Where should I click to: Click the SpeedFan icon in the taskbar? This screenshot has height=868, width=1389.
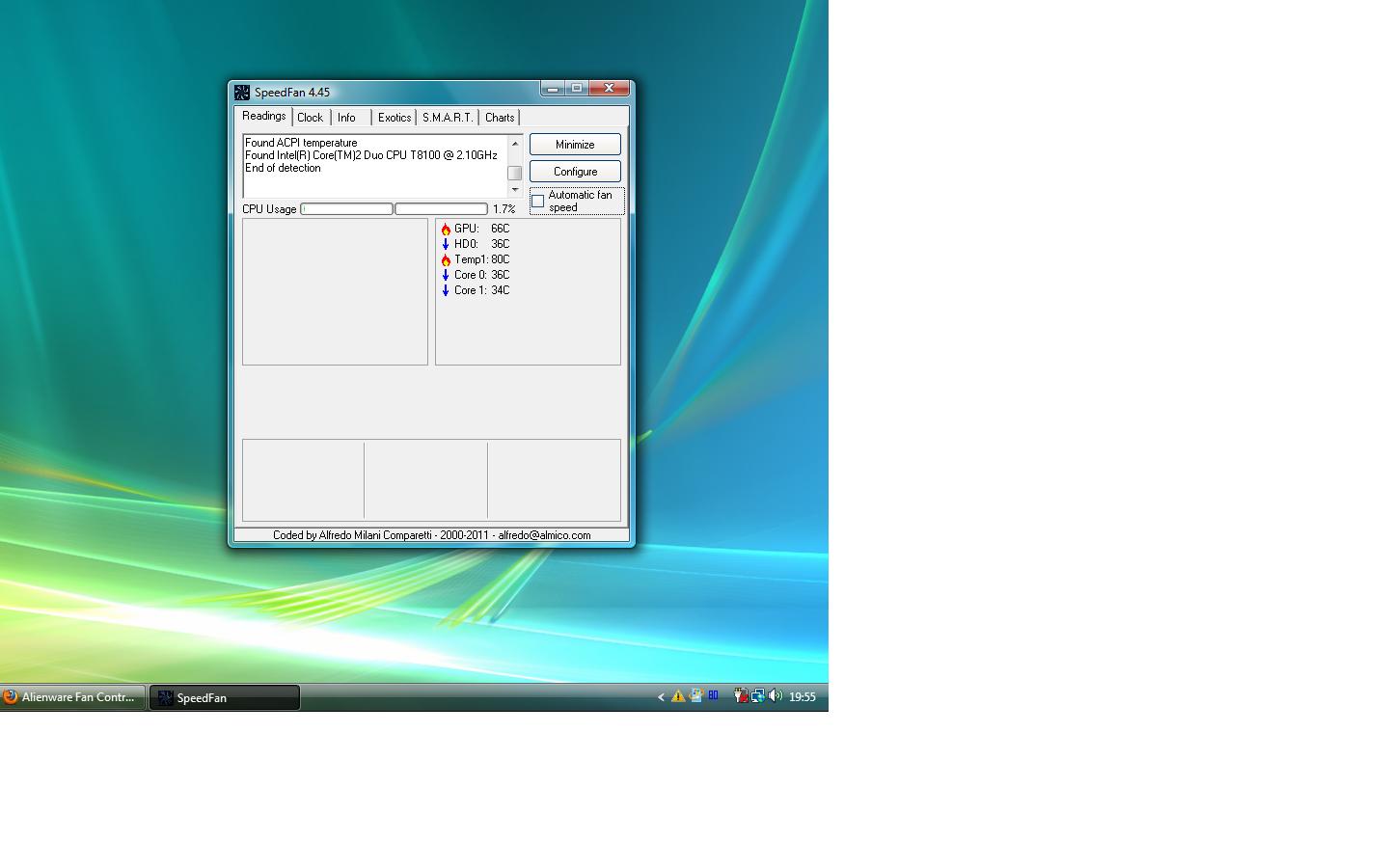tap(165, 697)
